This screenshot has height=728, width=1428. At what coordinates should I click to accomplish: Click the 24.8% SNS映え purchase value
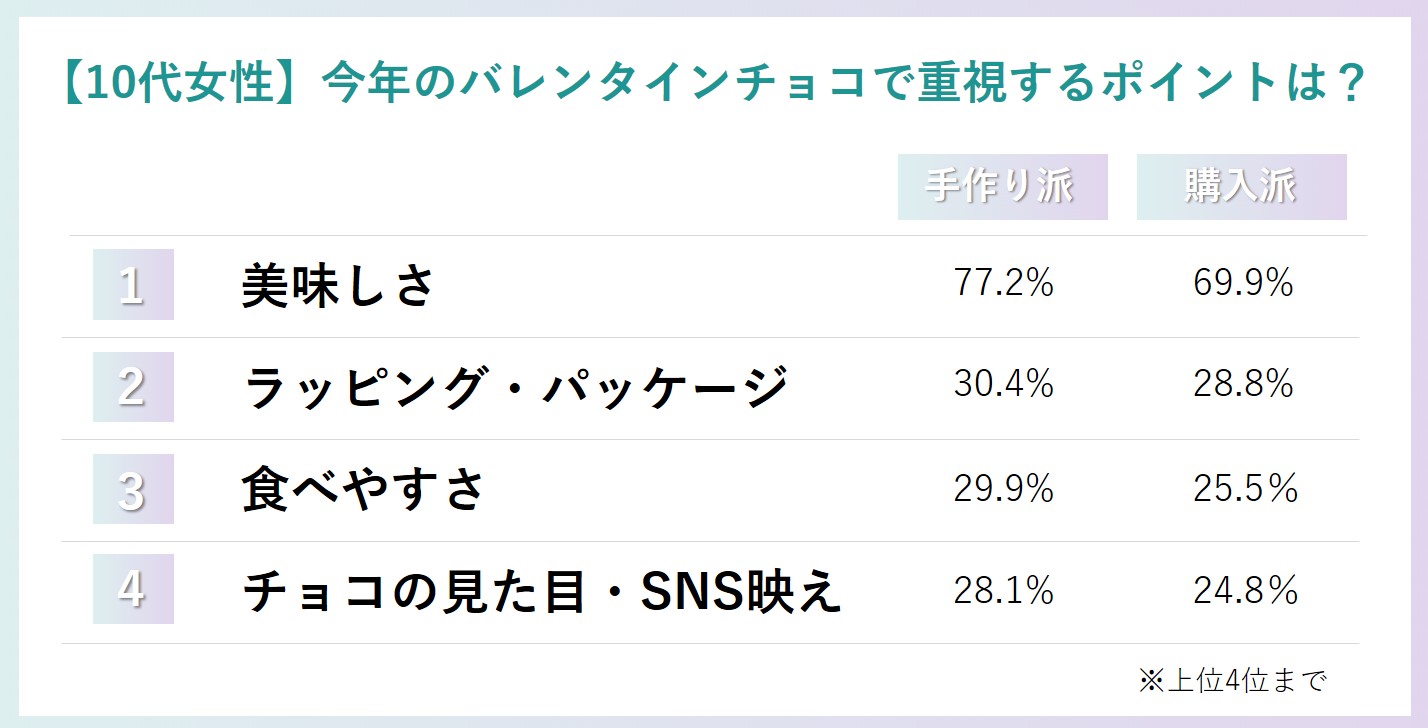[x=1245, y=590]
